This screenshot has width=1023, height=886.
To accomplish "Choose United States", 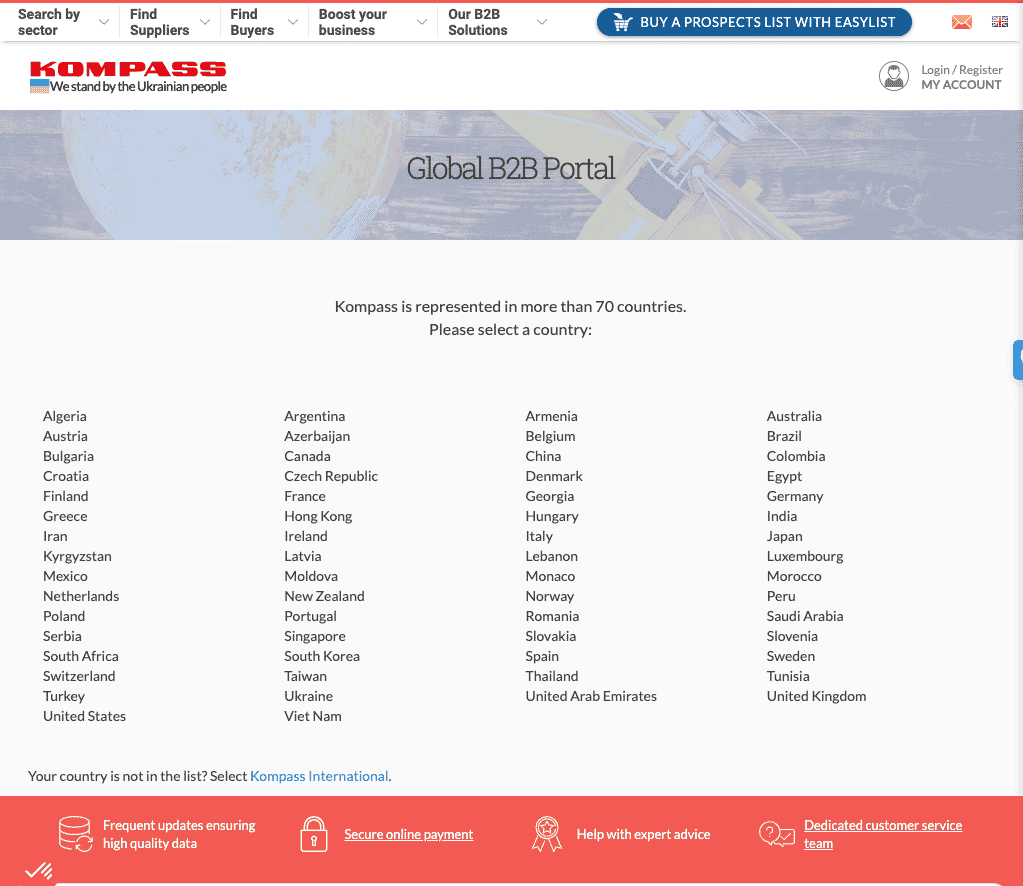I will (x=84, y=716).
